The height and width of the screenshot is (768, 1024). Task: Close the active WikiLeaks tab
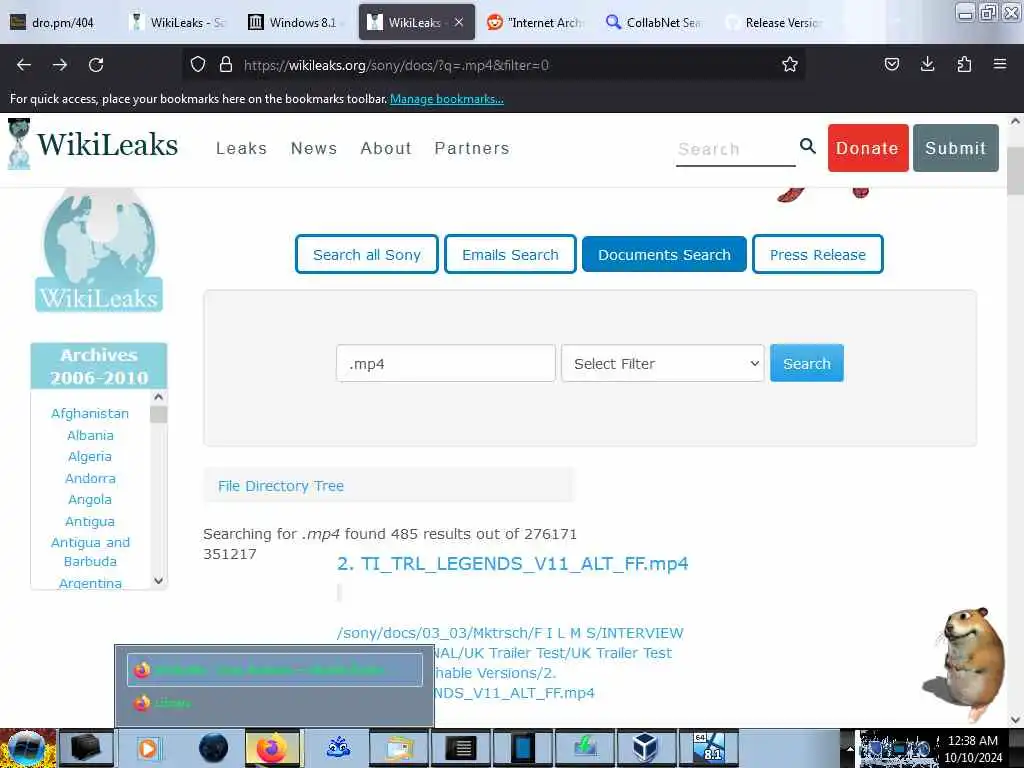459,22
